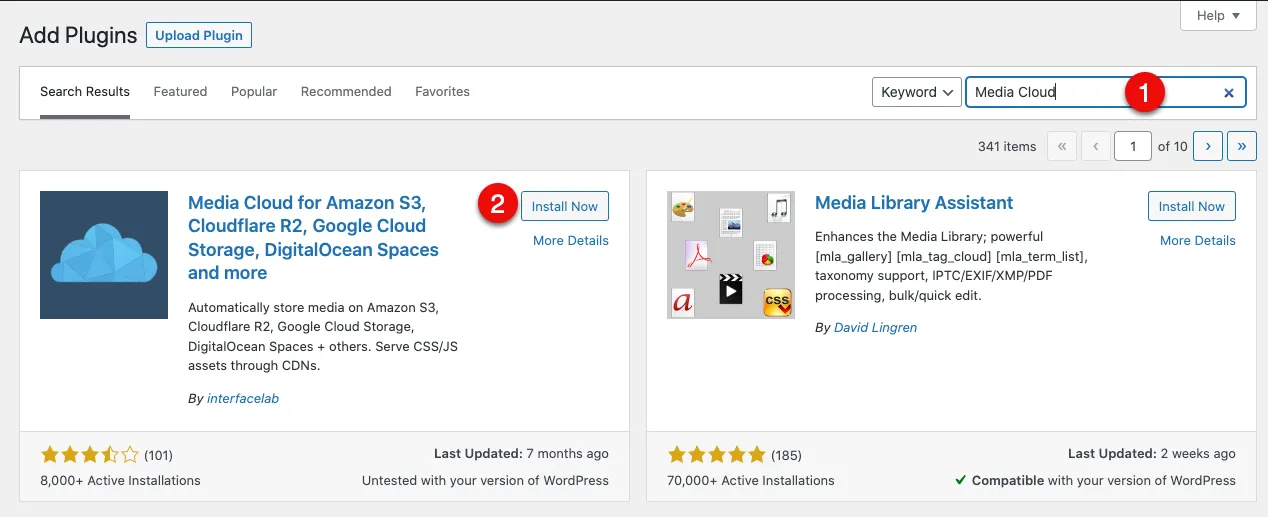The image size is (1268, 517).
Task: Click the current page number field
Action: pyautogui.click(x=1133, y=146)
